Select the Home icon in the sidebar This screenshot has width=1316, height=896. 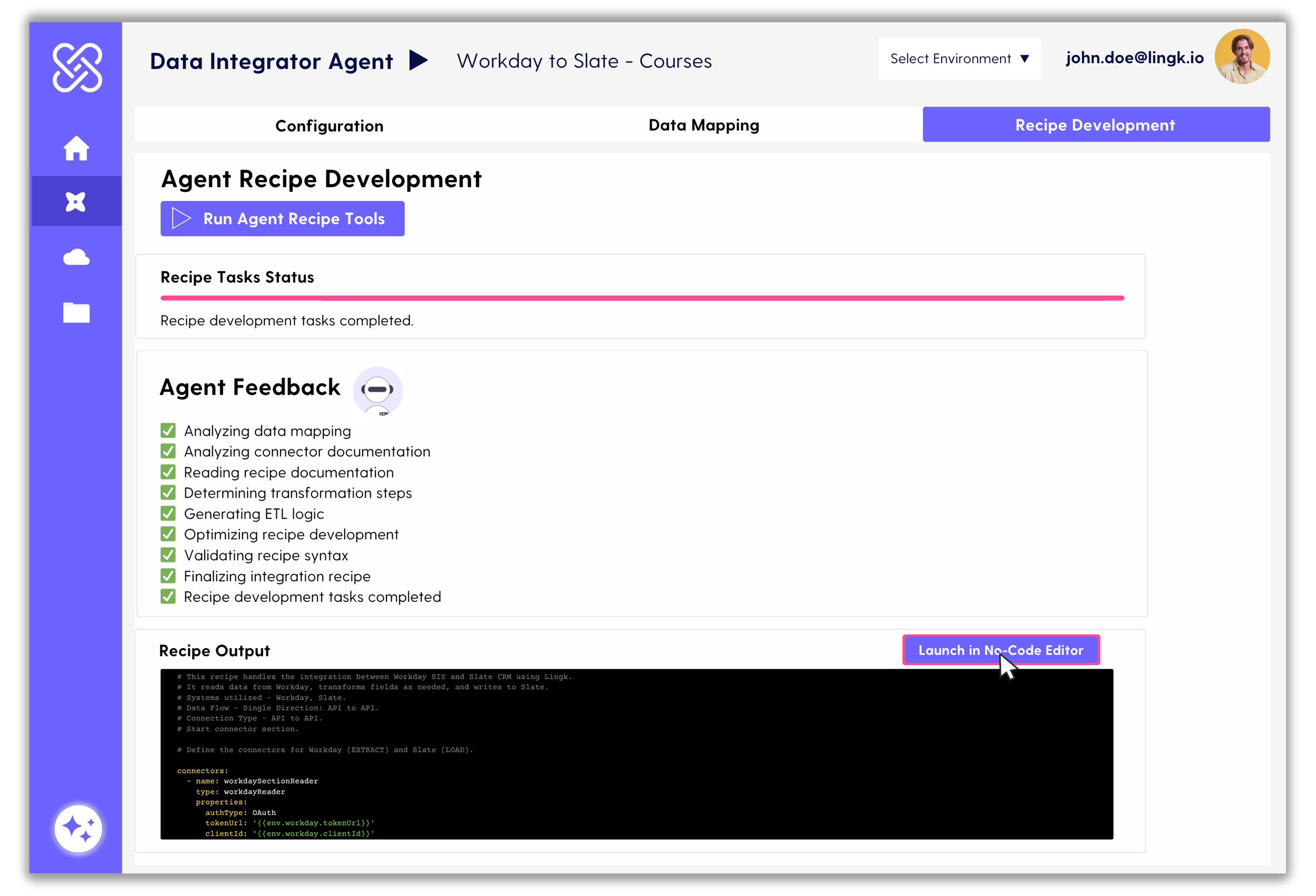coord(76,149)
